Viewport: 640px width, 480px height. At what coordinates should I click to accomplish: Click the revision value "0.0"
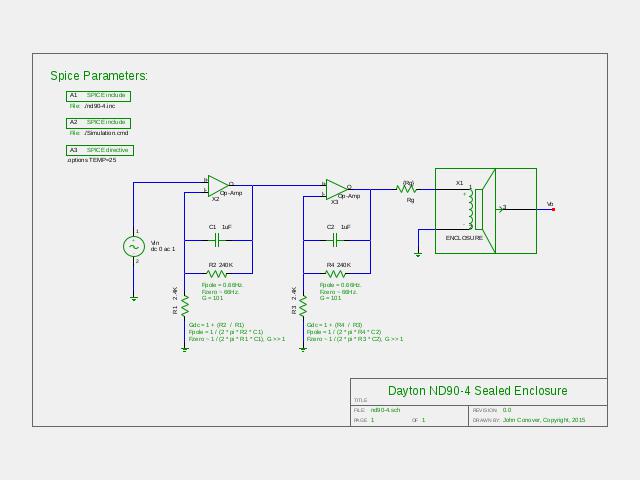point(507,410)
